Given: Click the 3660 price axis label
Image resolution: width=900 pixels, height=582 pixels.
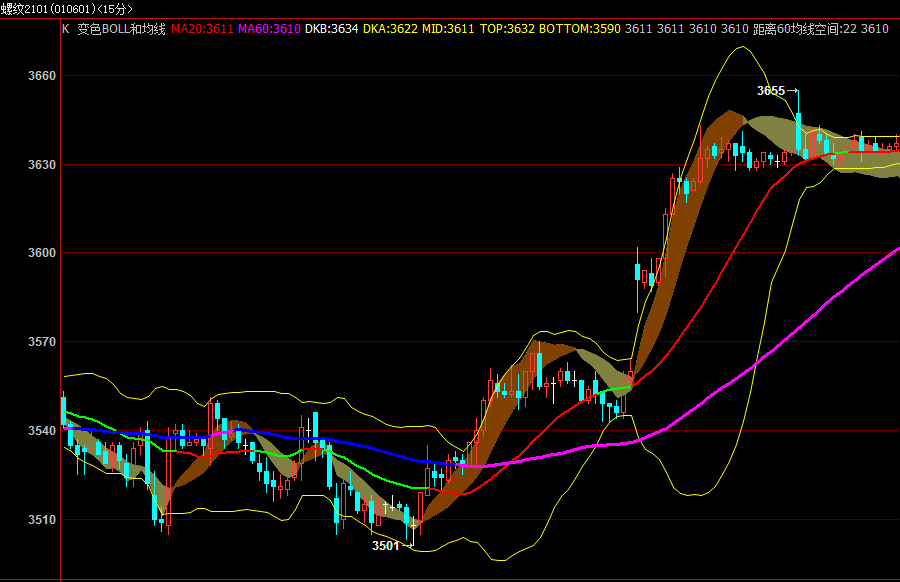Looking at the screenshot, I should tap(42, 76).
